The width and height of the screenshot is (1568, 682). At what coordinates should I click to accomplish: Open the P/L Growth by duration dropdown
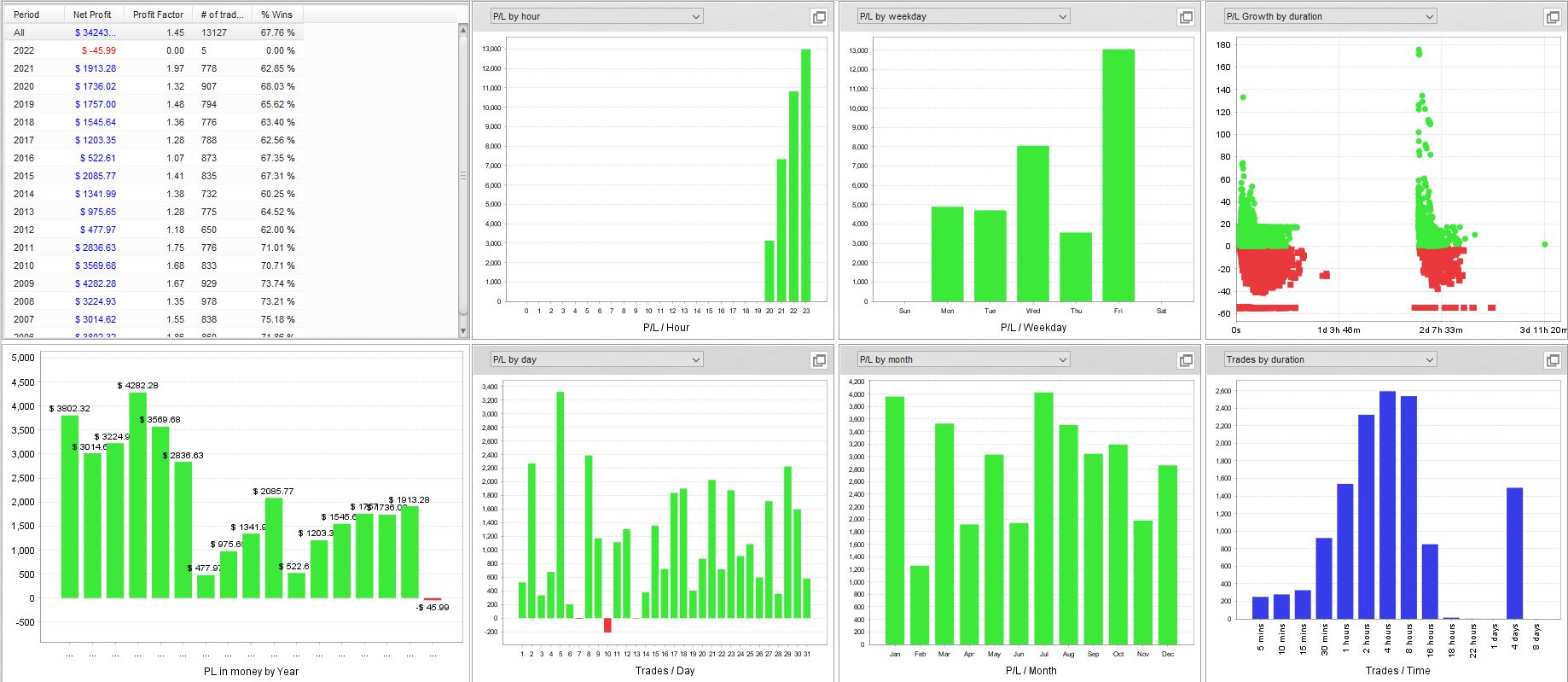click(x=1330, y=16)
